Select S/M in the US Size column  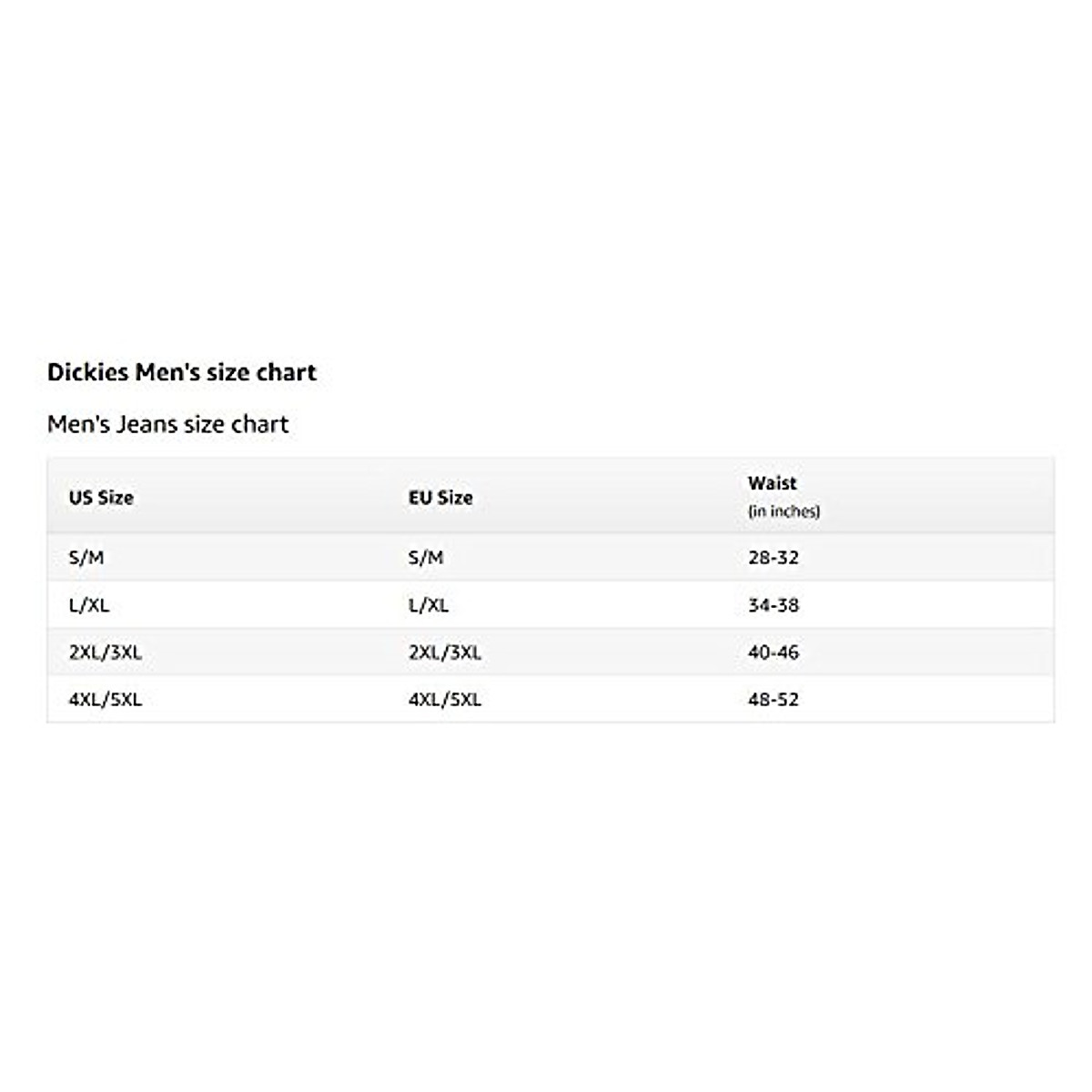tap(86, 558)
